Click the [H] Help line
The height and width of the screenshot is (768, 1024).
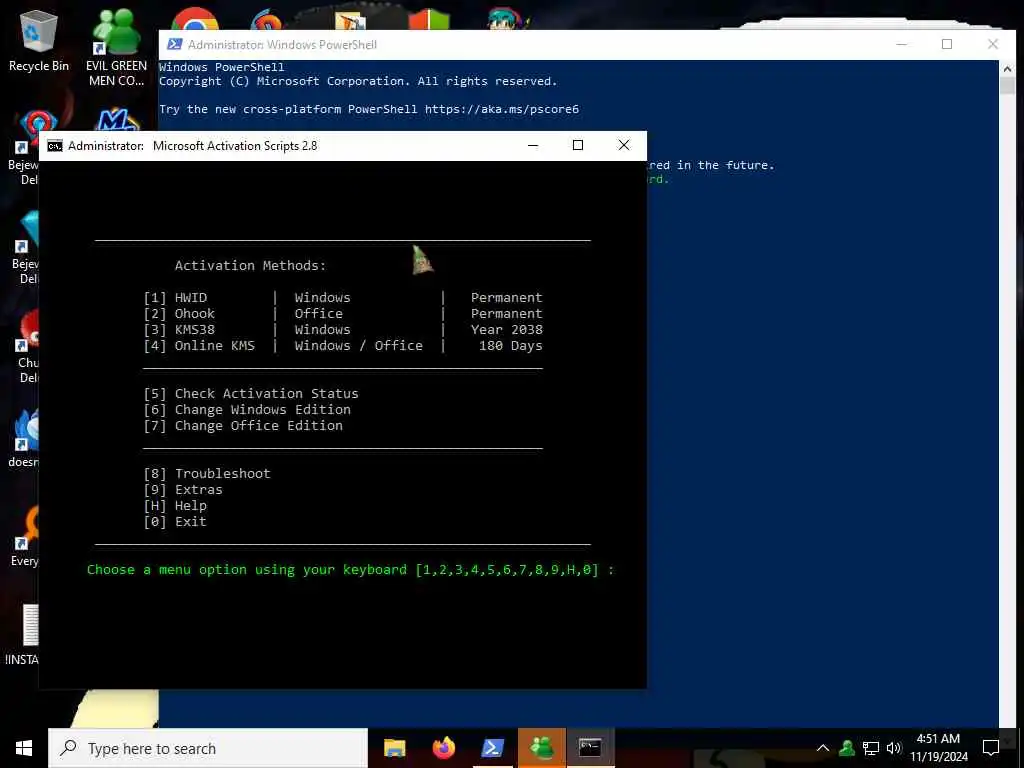[175, 505]
